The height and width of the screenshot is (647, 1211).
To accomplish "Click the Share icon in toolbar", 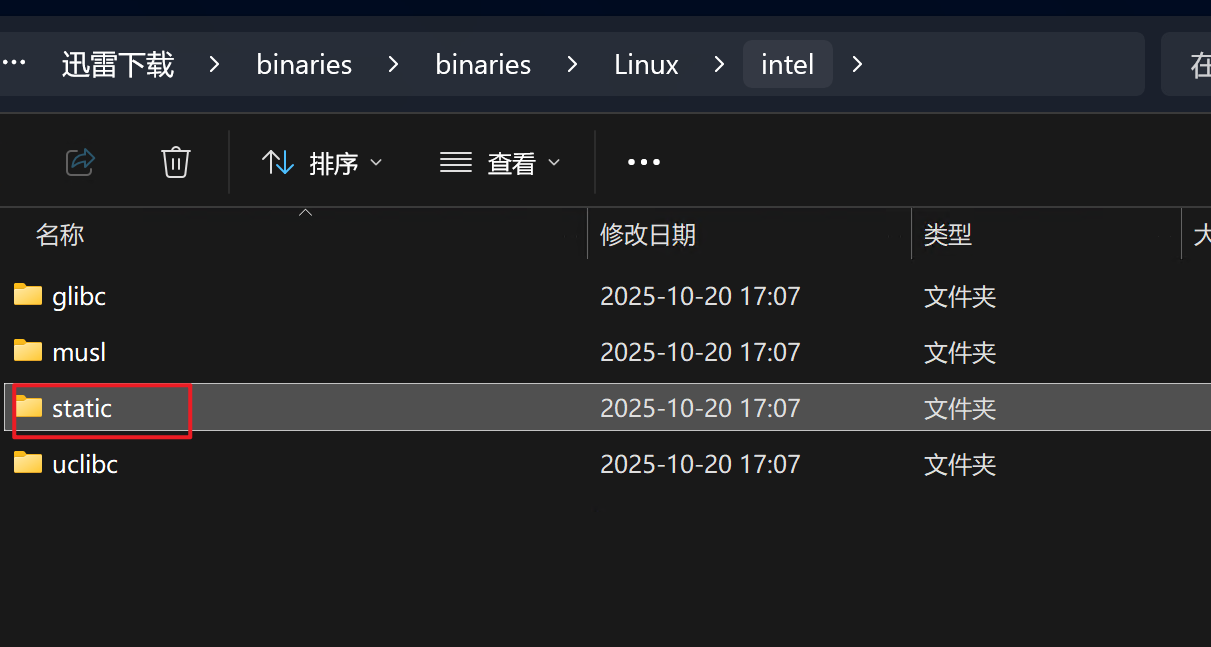I will (80, 162).
